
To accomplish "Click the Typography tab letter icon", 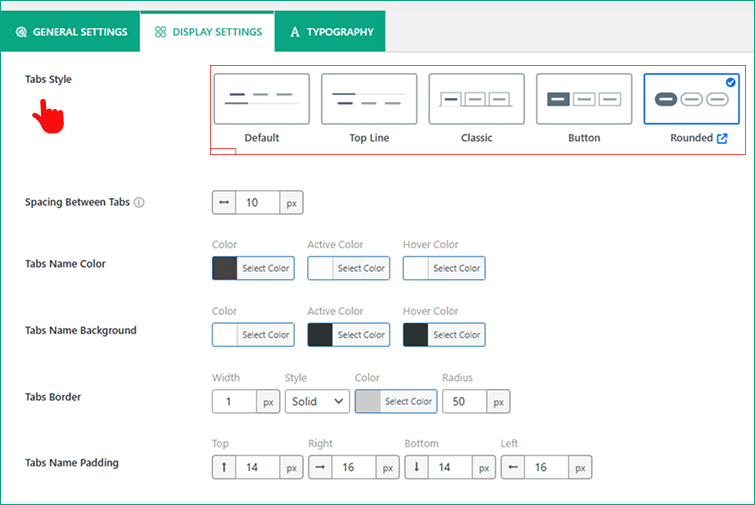I will tap(295, 32).
